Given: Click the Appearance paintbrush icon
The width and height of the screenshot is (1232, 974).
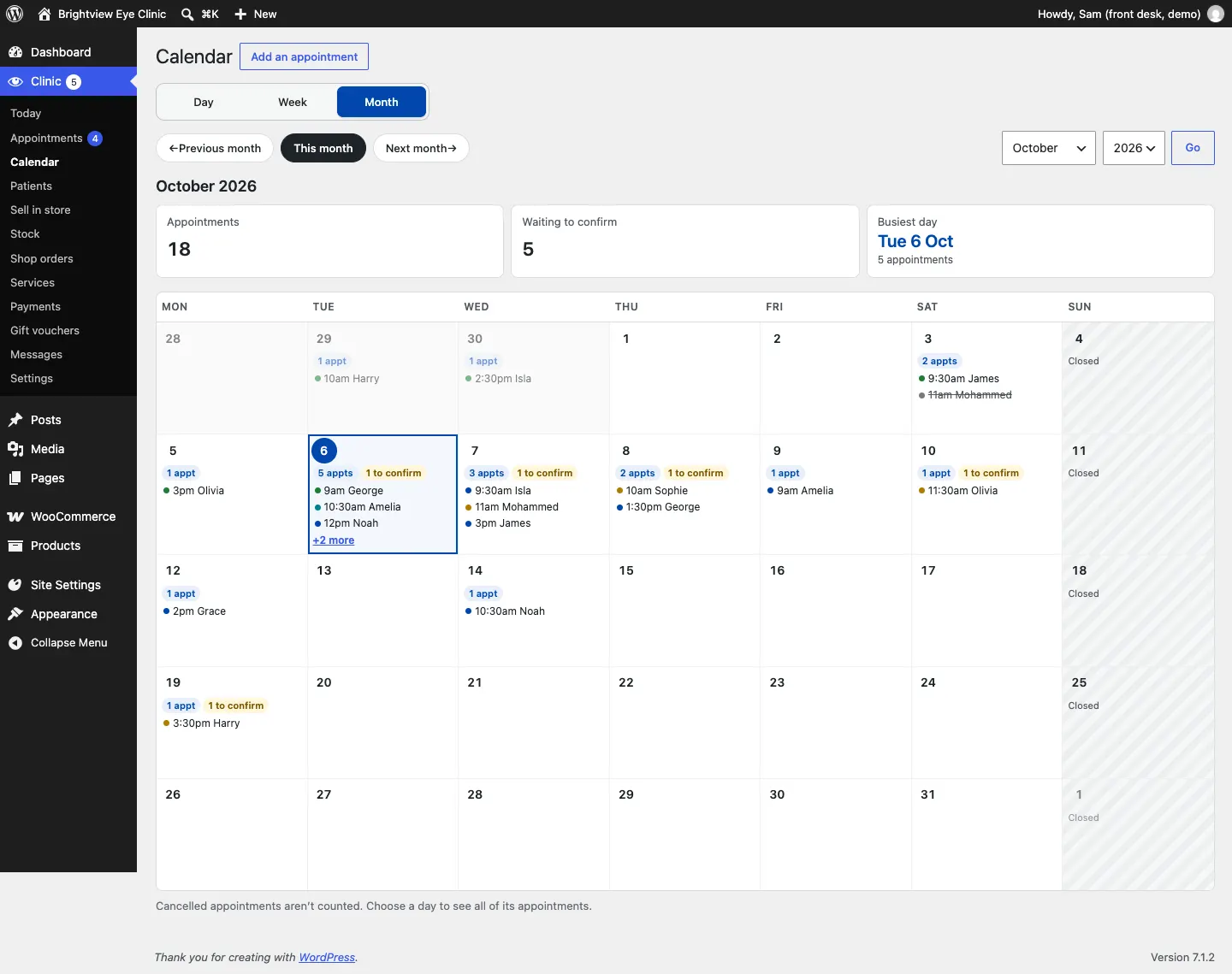Looking at the screenshot, I should click(15, 614).
